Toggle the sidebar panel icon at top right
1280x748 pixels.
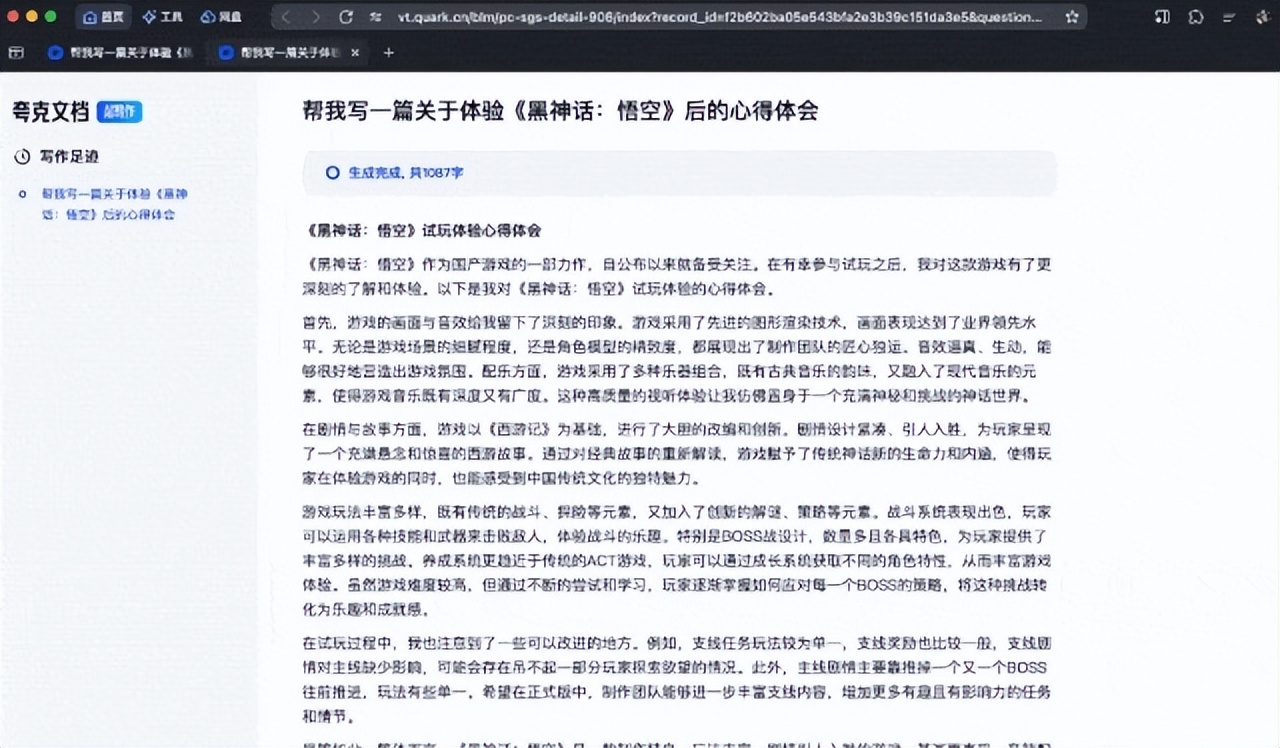point(1162,17)
